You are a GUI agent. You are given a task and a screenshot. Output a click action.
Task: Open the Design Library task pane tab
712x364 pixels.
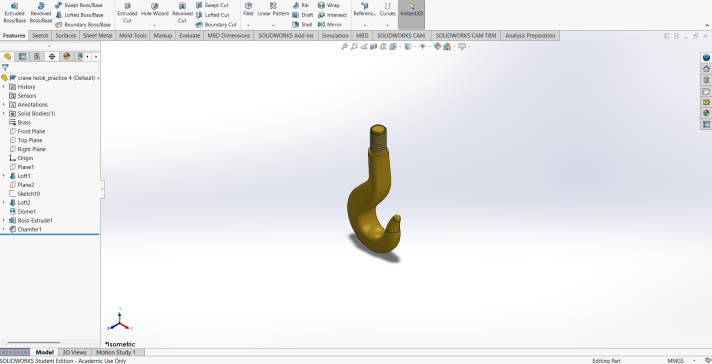click(706, 80)
